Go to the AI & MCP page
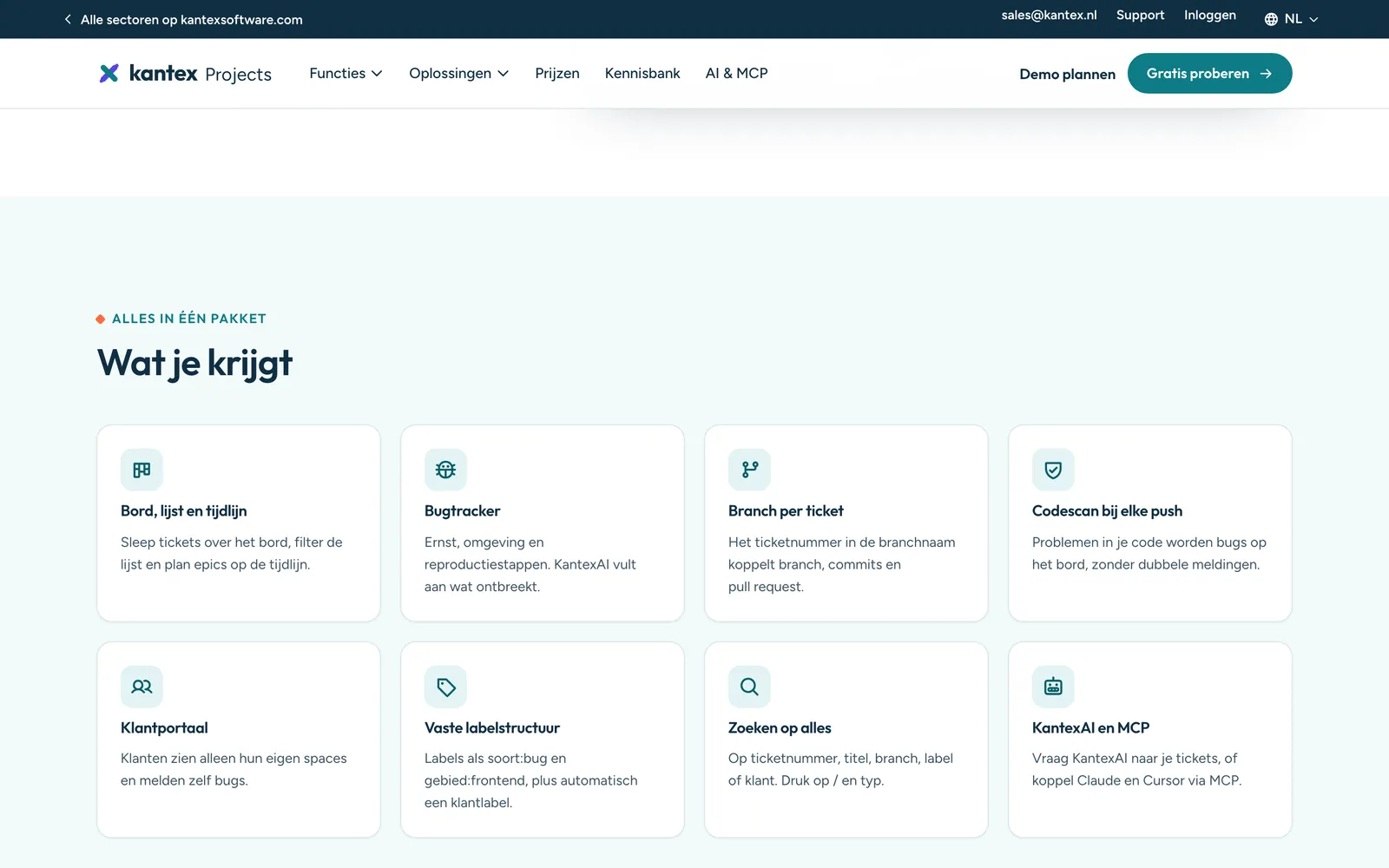The height and width of the screenshot is (868, 1389). coord(736,74)
